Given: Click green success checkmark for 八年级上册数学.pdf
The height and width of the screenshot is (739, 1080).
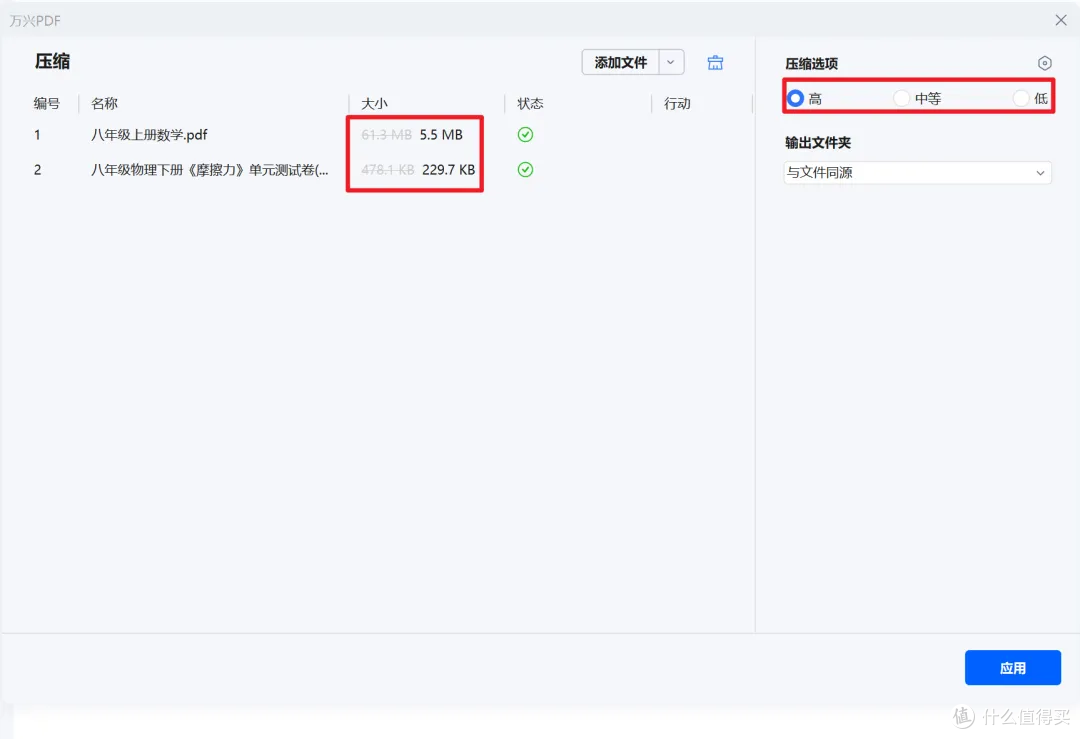Looking at the screenshot, I should (x=525, y=134).
